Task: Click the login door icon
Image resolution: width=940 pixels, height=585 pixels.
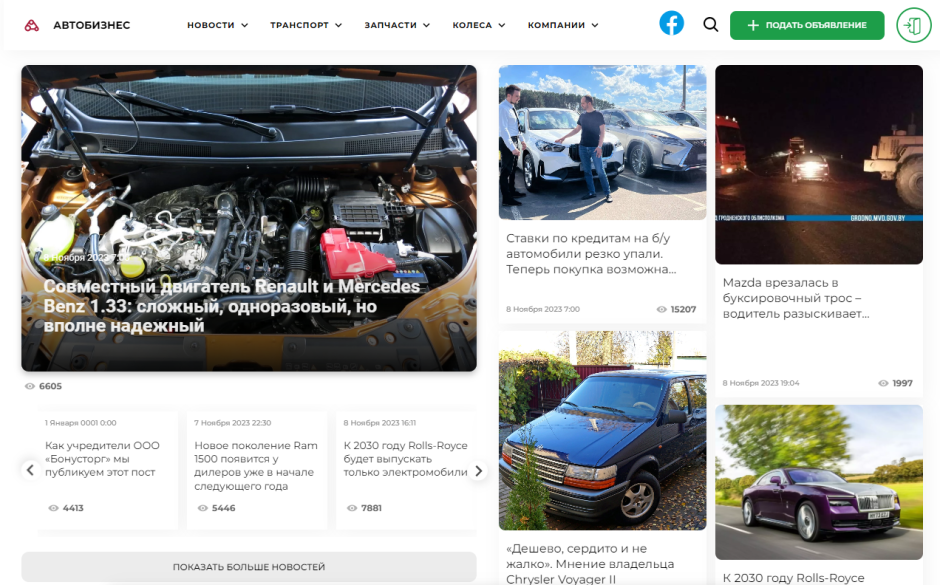Action: coord(913,25)
